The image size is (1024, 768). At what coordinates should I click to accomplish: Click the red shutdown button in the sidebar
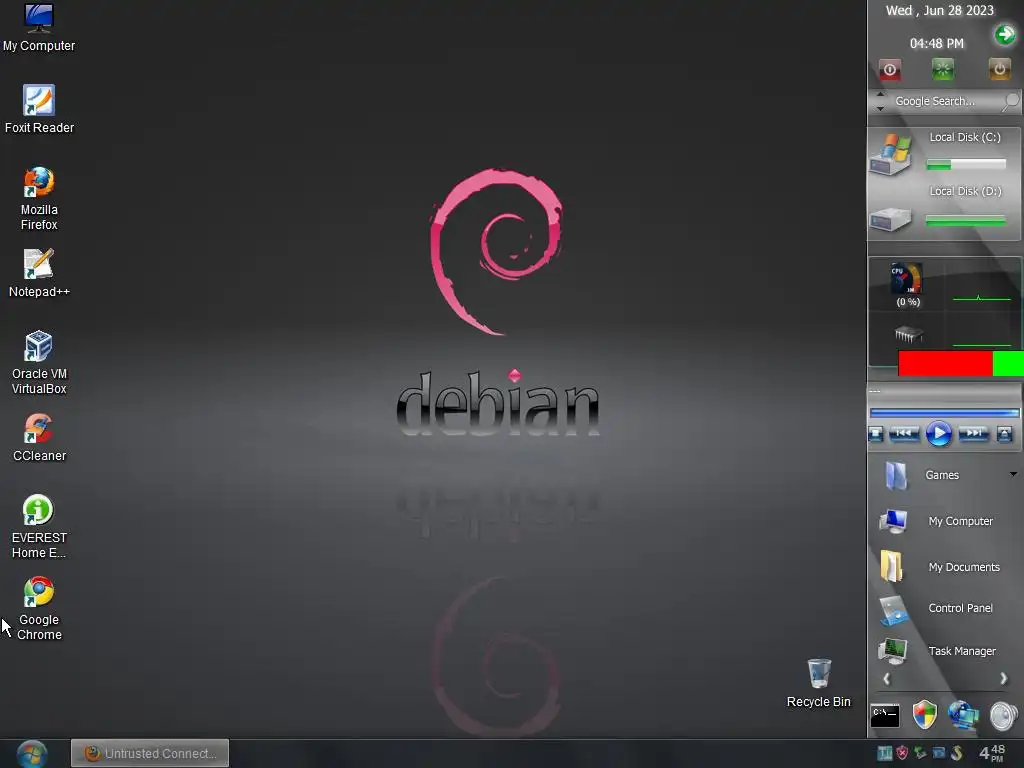coord(889,70)
